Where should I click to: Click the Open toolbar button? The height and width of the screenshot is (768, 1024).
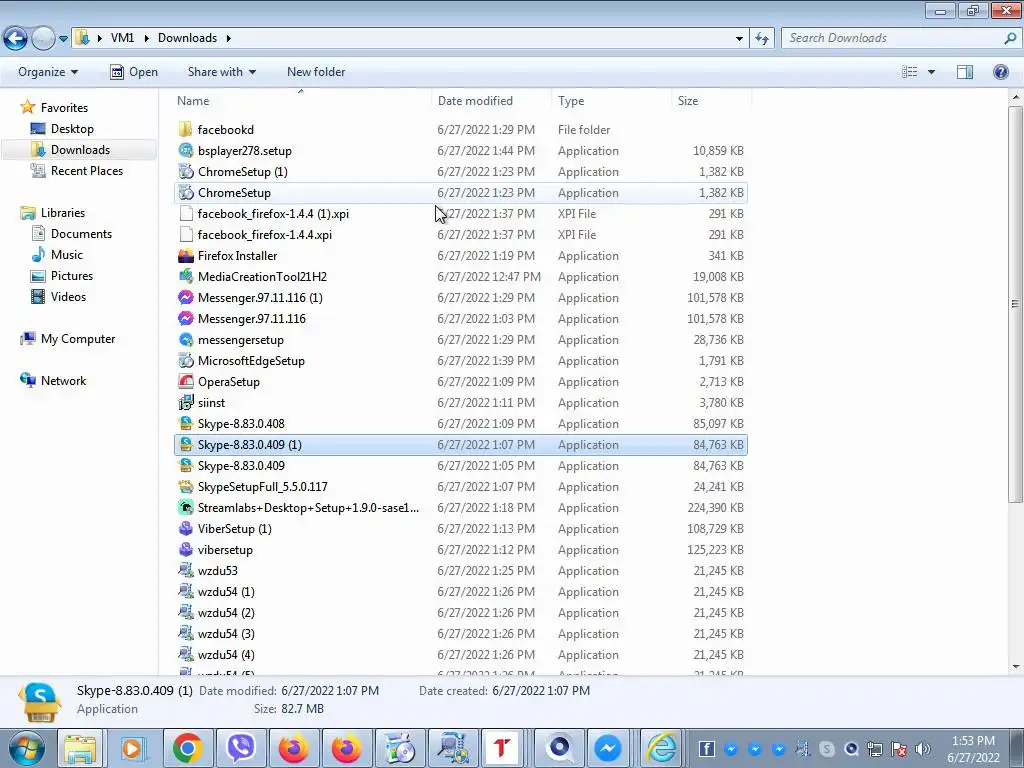tap(134, 72)
